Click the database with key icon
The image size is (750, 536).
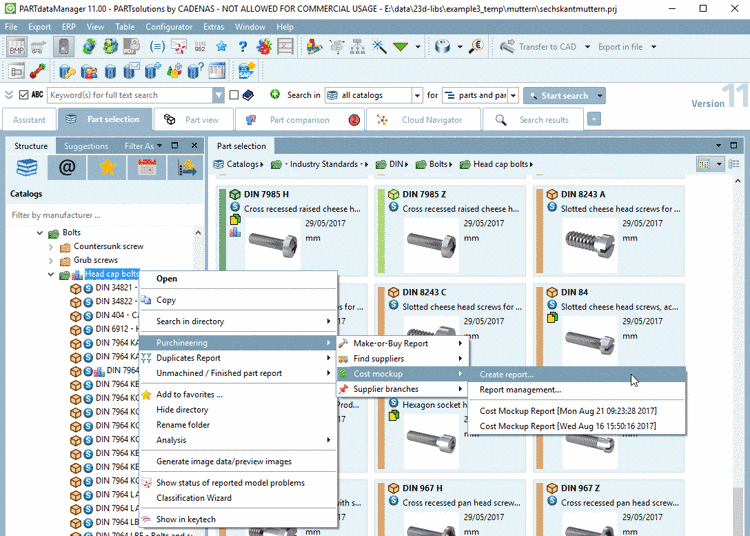(x=67, y=71)
